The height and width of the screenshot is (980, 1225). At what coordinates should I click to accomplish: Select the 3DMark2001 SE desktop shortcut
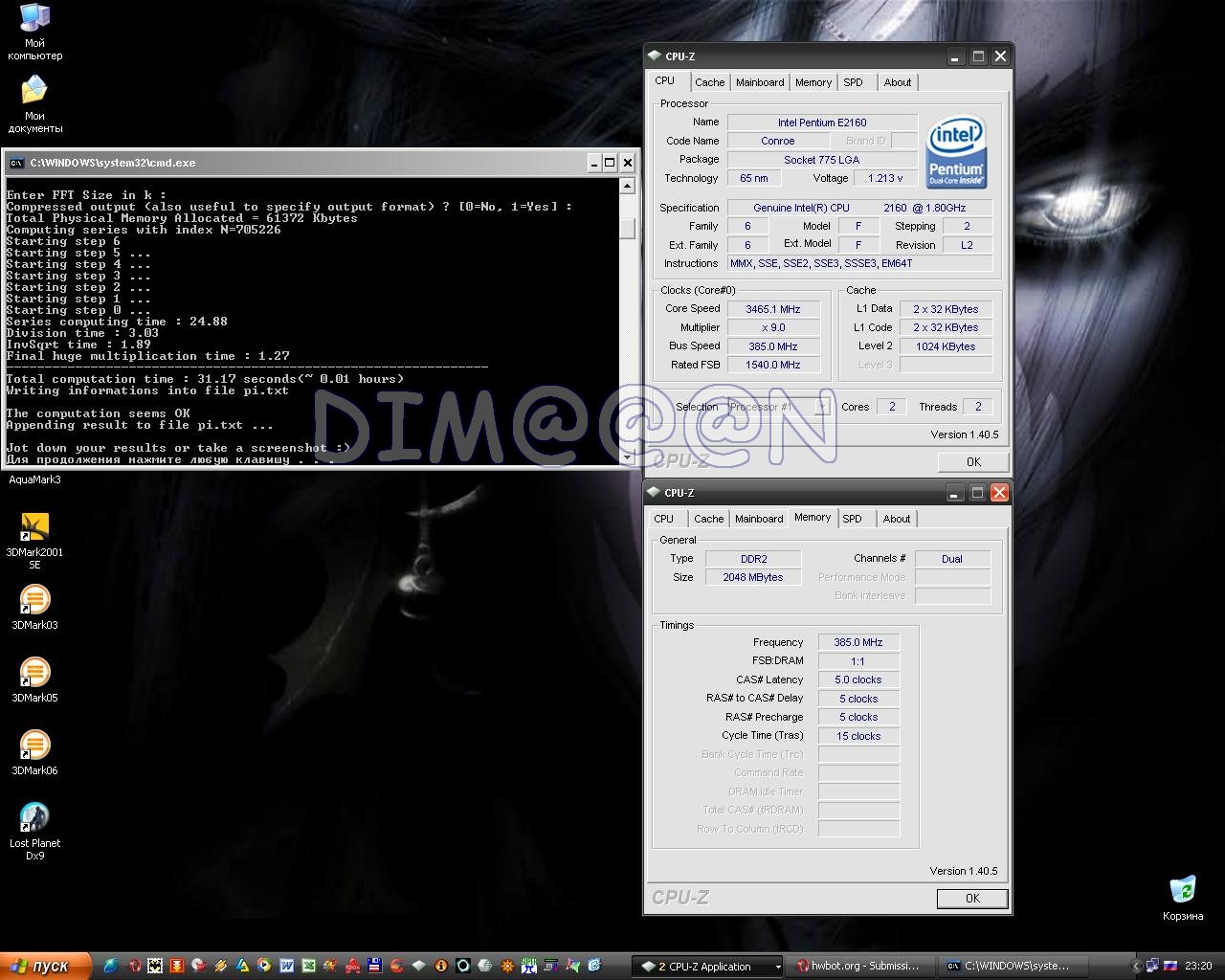(x=34, y=542)
